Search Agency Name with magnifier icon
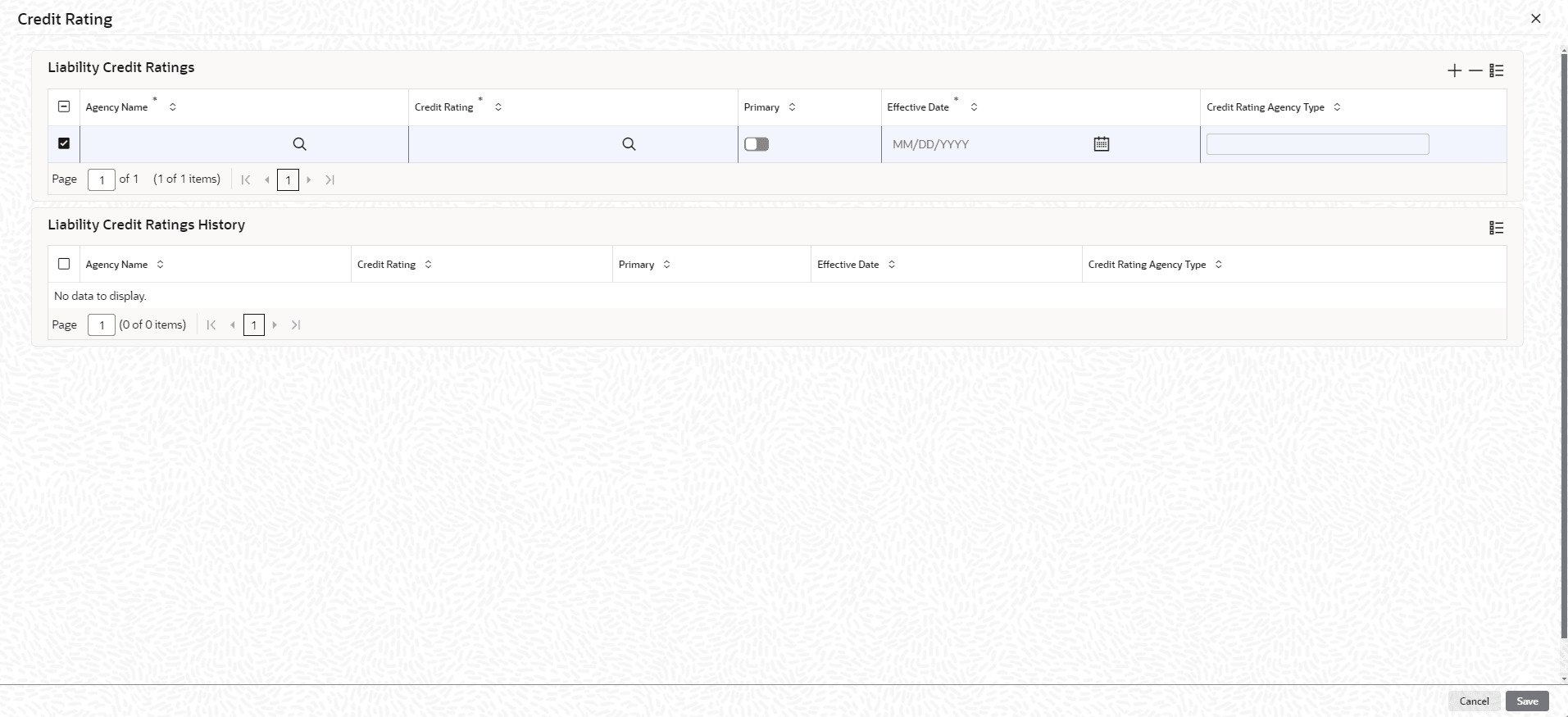Viewport: 1568px width, 717px height. [300, 144]
